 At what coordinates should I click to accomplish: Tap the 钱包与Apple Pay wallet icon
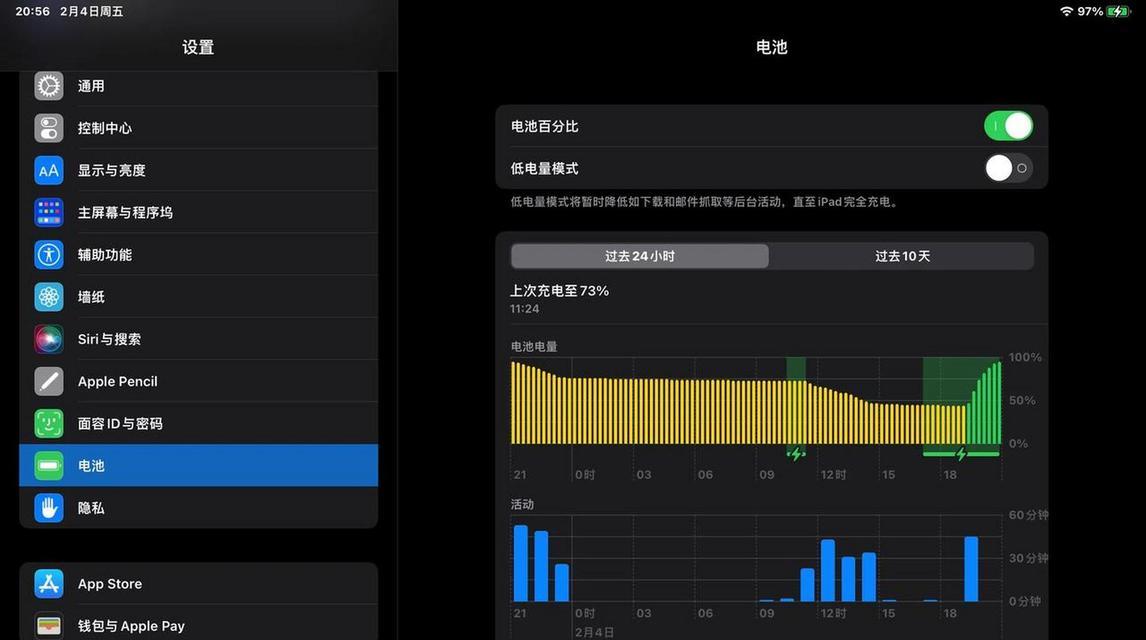tap(49, 625)
